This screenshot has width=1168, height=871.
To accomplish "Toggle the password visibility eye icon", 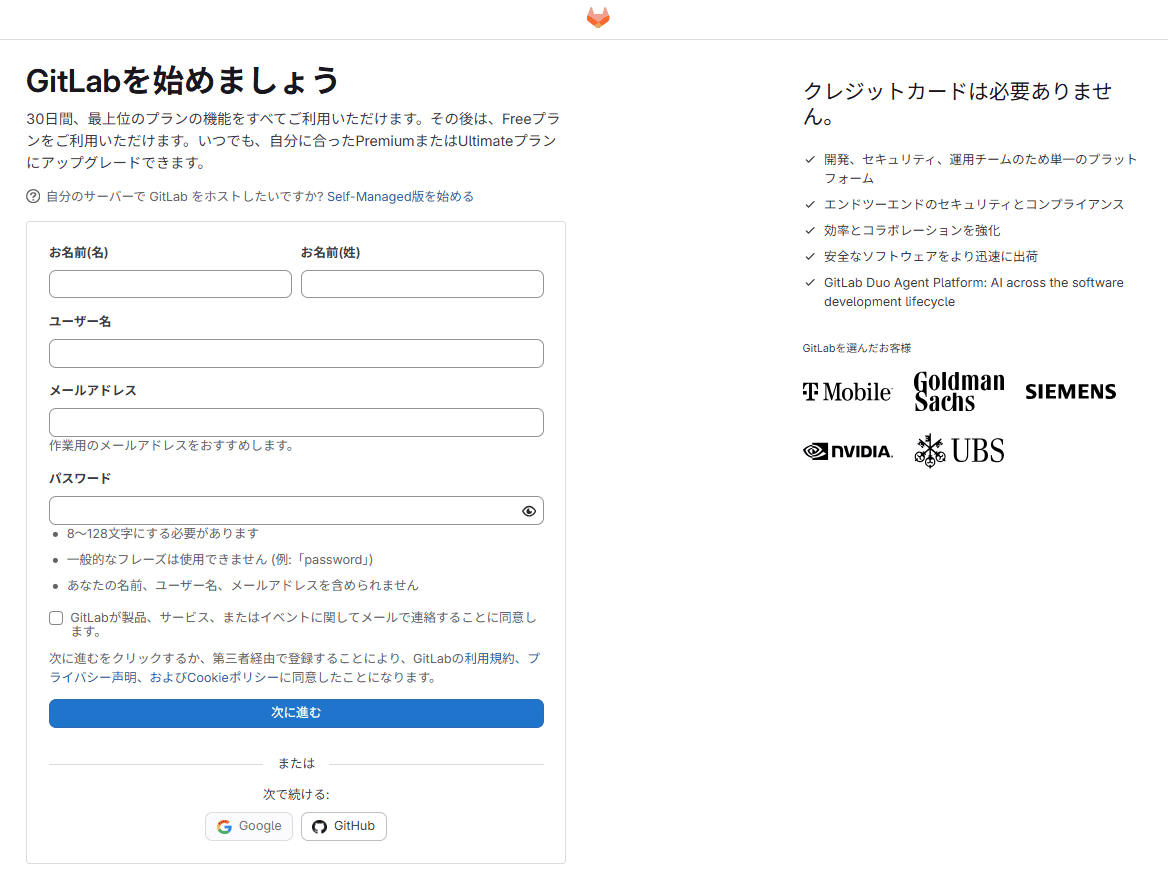I will click(x=529, y=510).
